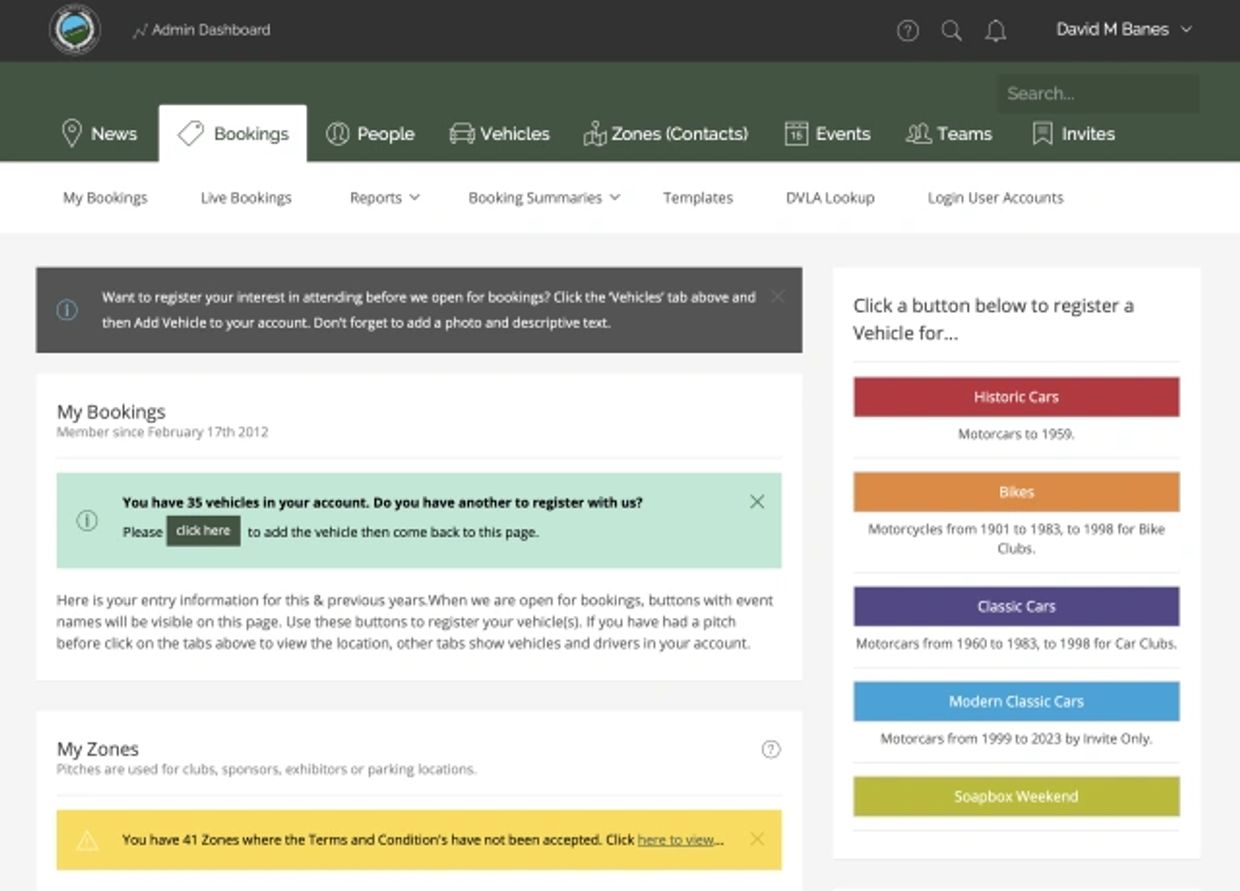1240x891 pixels.
Task: Open notifications bell icon
Action: tap(995, 31)
